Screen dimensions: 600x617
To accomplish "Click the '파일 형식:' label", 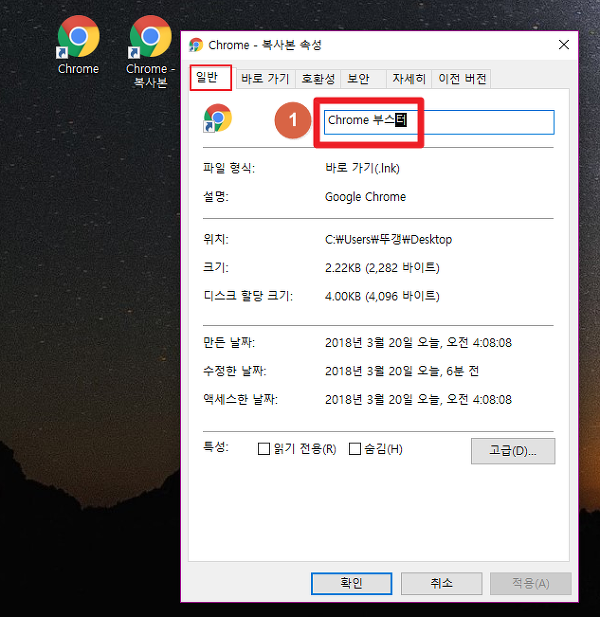I will point(229,168).
